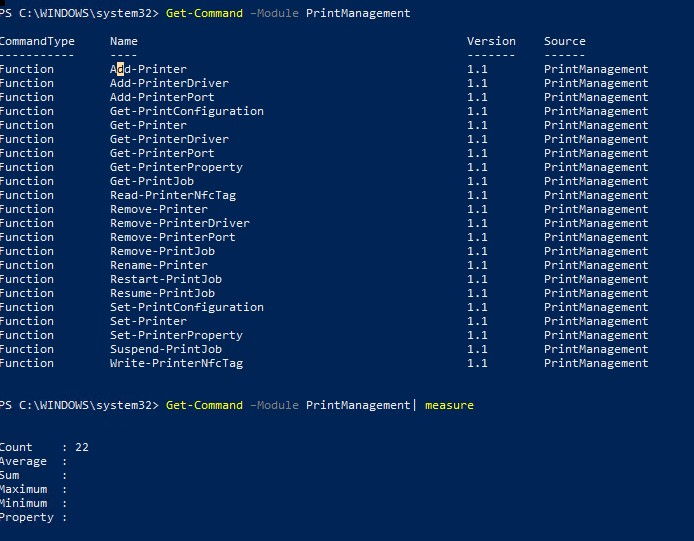This screenshot has height=541, width=694.
Task: Click the Add-PrinterDriver function name
Action: tap(169, 83)
